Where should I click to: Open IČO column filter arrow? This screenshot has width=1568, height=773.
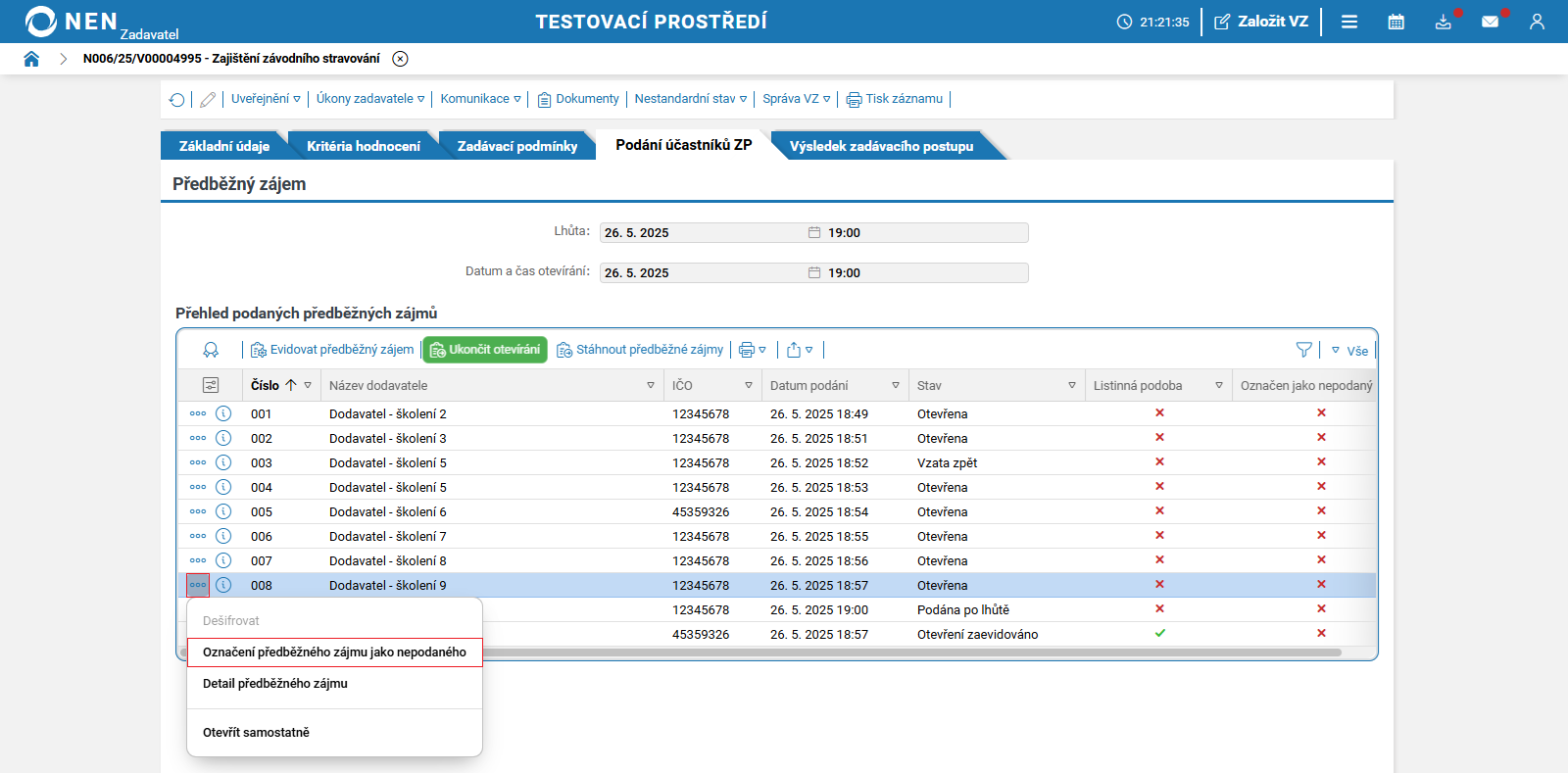click(749, 386)
